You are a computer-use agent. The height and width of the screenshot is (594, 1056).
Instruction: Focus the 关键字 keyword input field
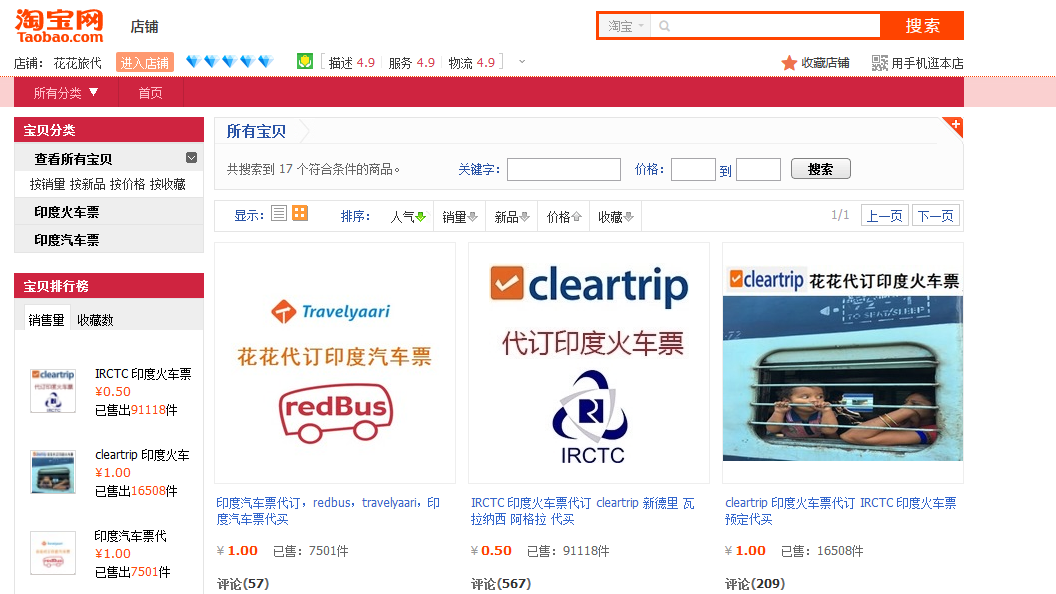pos(564,169)
